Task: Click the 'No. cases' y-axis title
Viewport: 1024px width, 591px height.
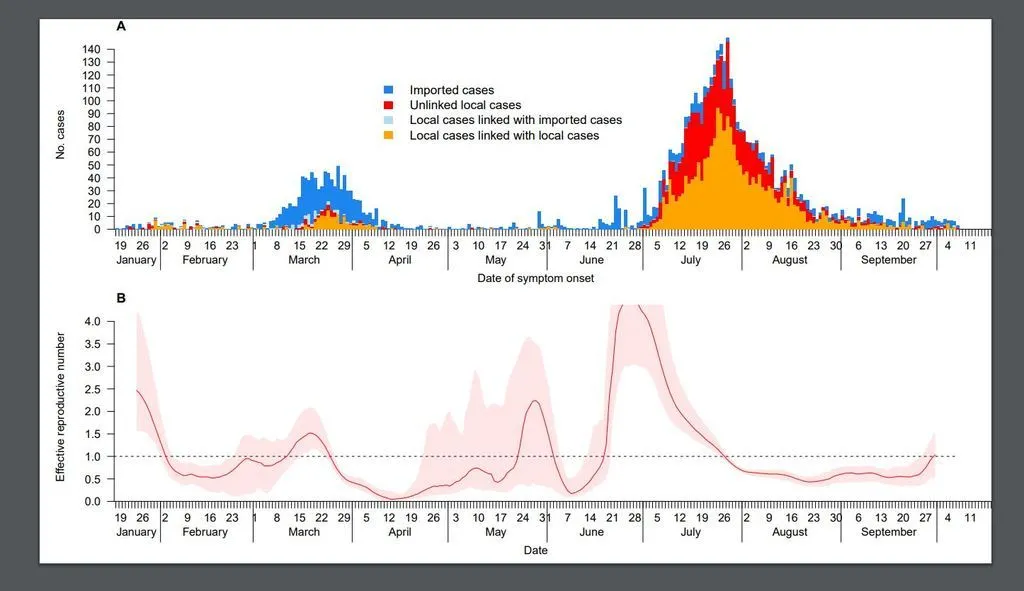Action: (x=61, y=135)
